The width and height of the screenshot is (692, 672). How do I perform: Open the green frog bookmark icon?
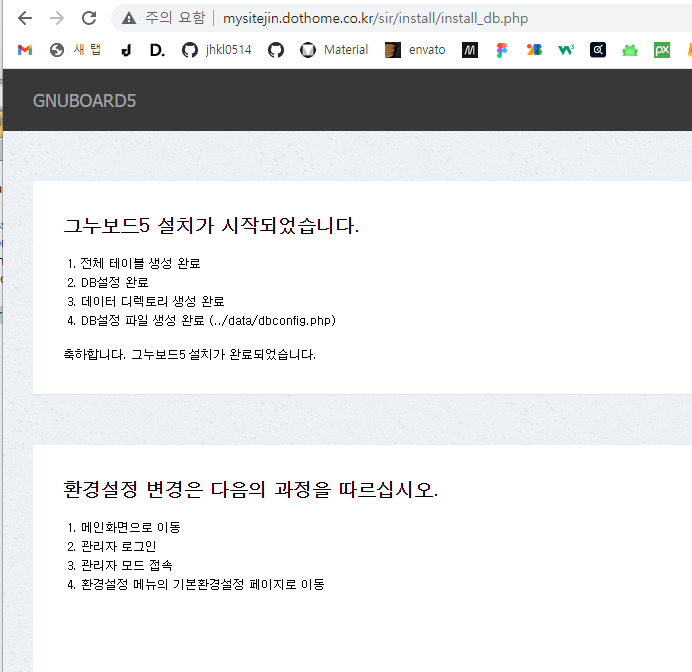tap(630, 50)
